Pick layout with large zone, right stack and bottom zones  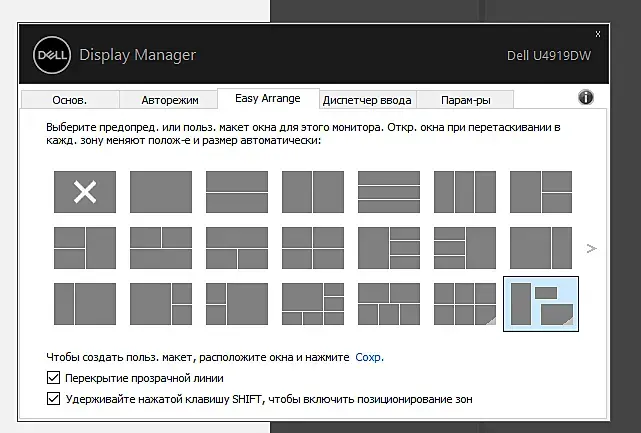coord(313,304)
